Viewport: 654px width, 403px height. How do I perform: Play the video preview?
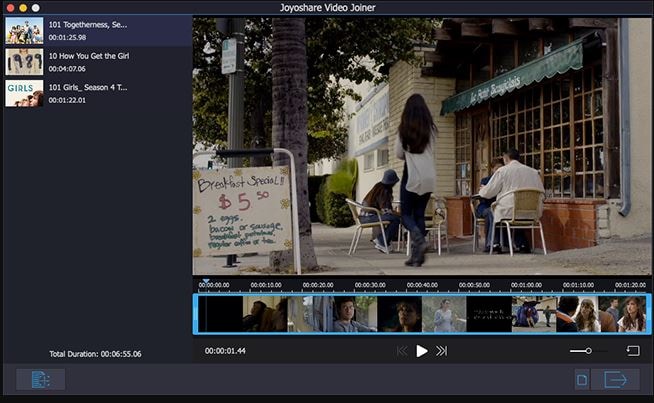[x=422, y=351]
